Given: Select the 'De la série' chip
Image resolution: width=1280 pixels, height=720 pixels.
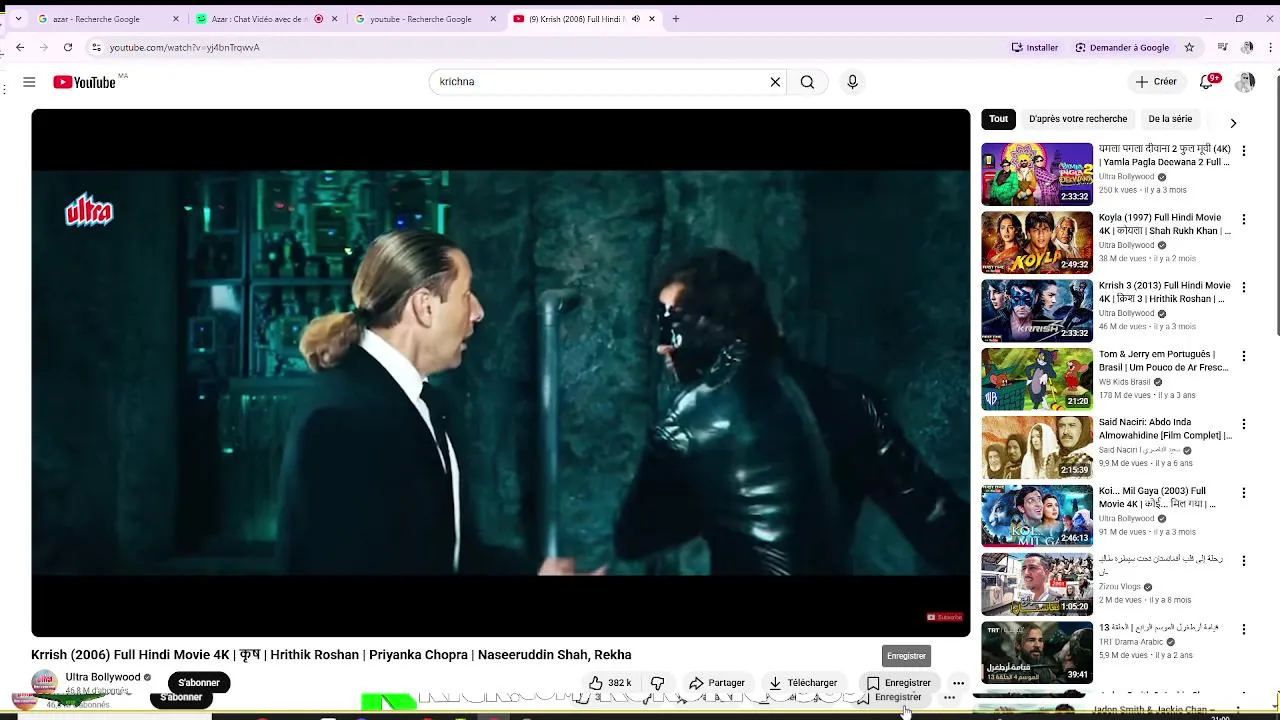Looking at the screenshot, I should [x=1170, y=119].
